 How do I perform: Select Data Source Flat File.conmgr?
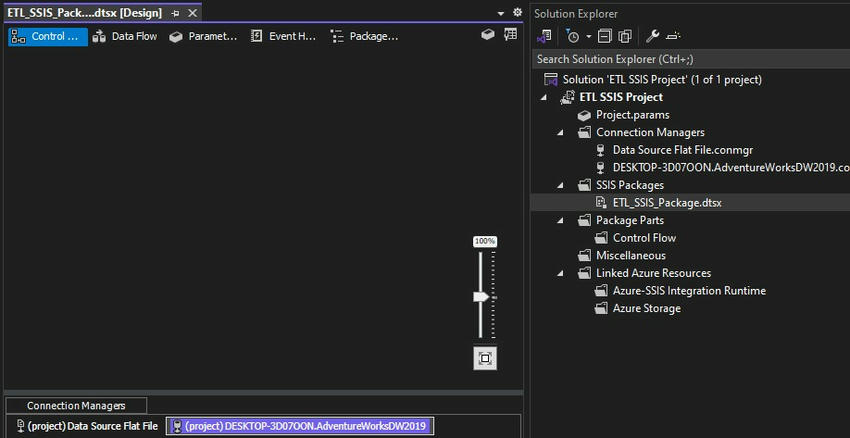point(682,150)
